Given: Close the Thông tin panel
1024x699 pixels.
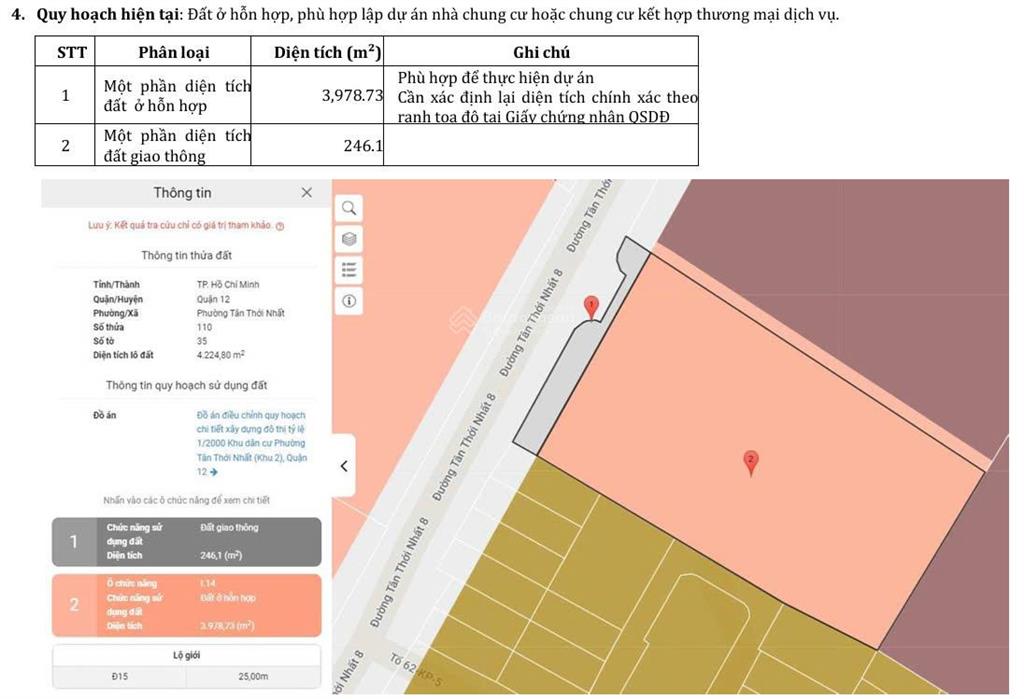Looking at the screenshot, I should (306, 193).
